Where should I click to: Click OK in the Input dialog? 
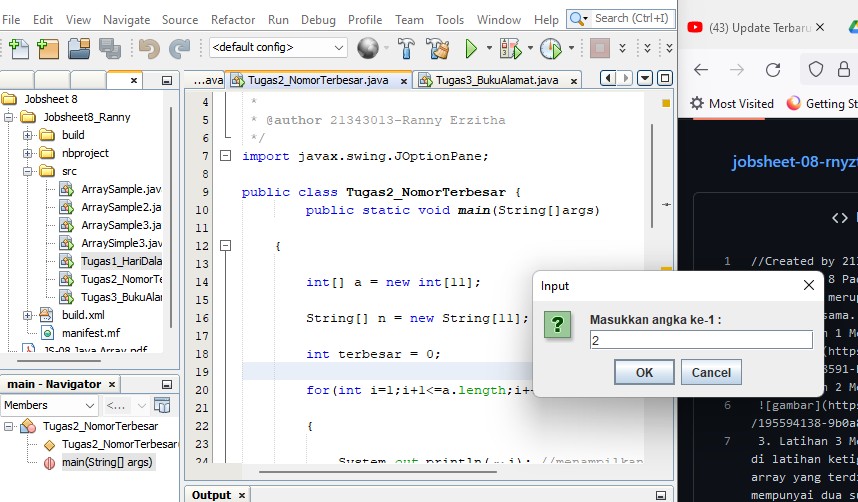click(x=644, y=372)
